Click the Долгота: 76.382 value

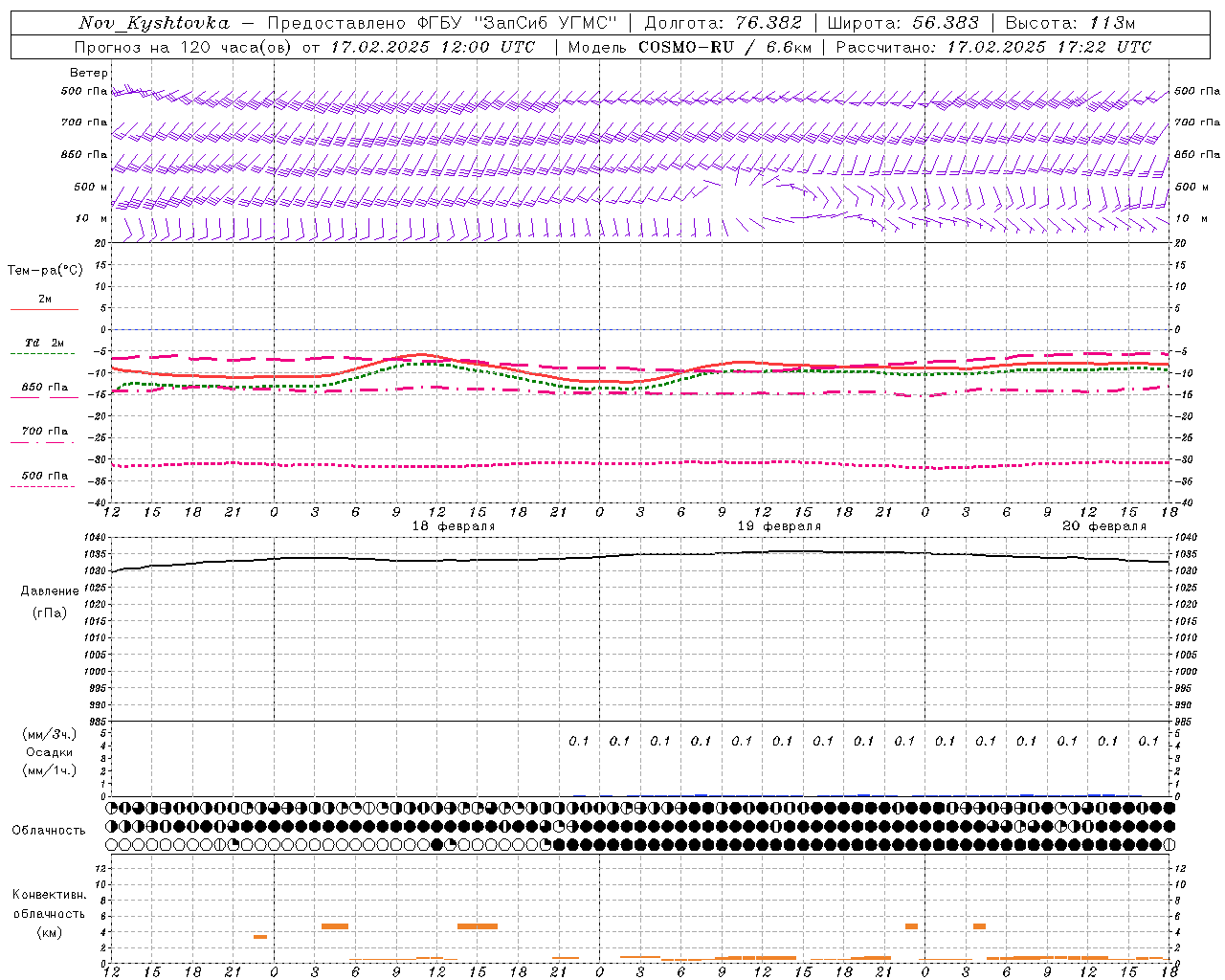click(x=723, y=23)
